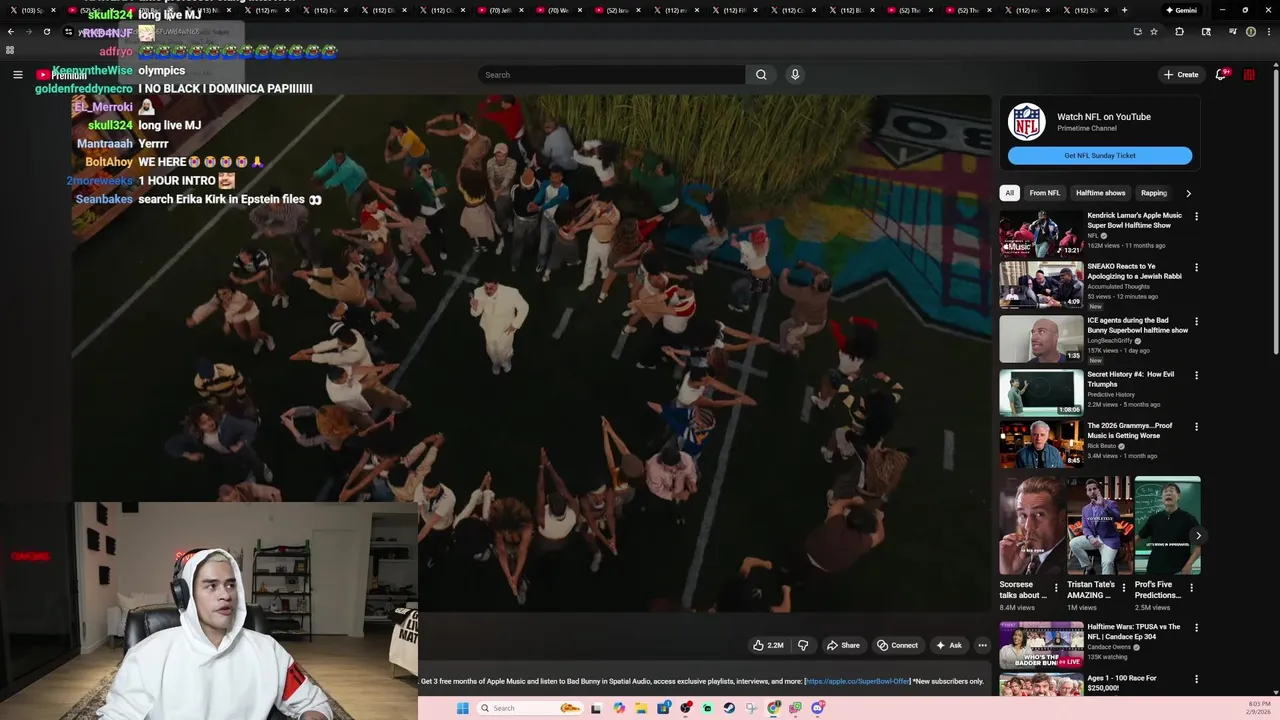Open the YouTube hamburger guide menu
This screenshot has width=1280, height=720.
click(x=17, y=75)
